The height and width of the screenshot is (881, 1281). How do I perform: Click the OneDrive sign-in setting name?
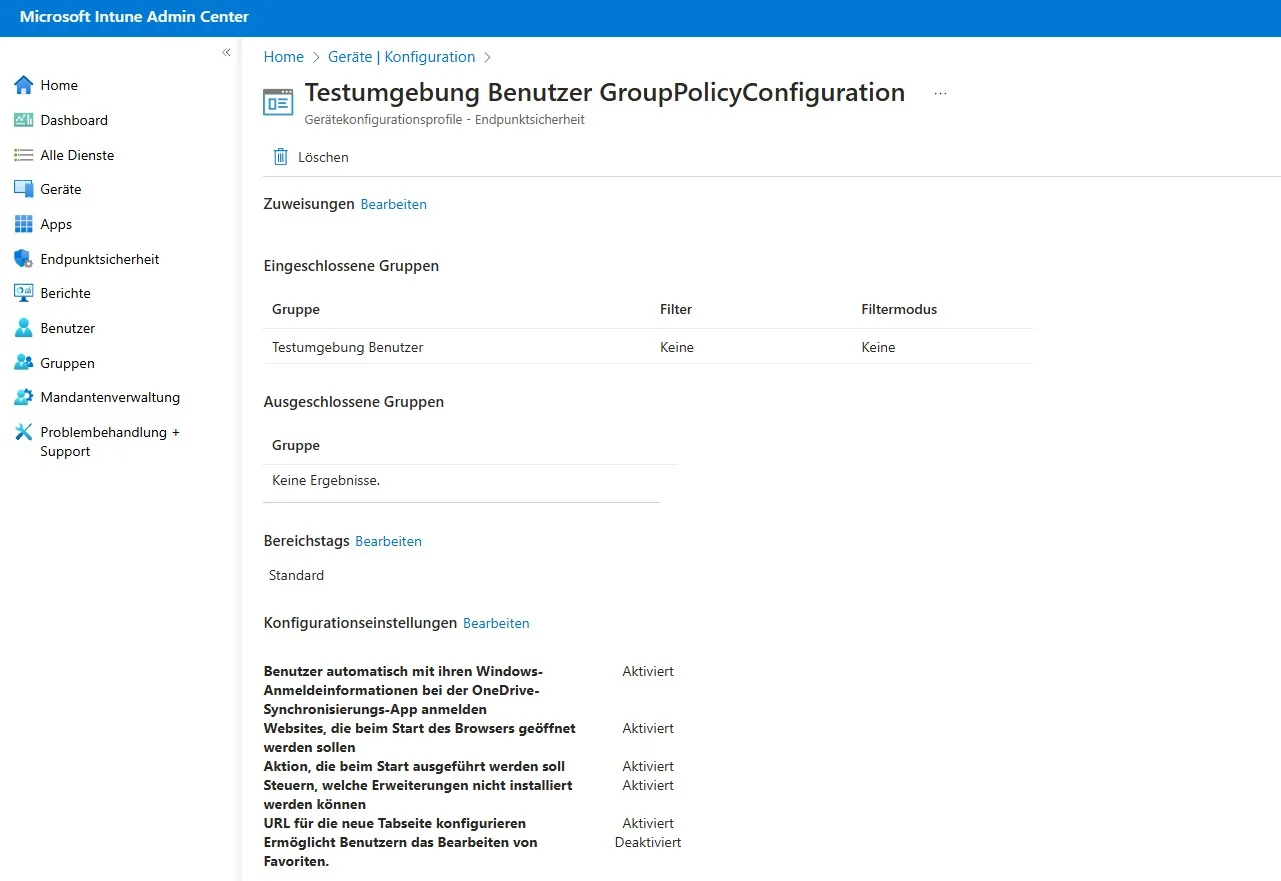tap(403, 690)
